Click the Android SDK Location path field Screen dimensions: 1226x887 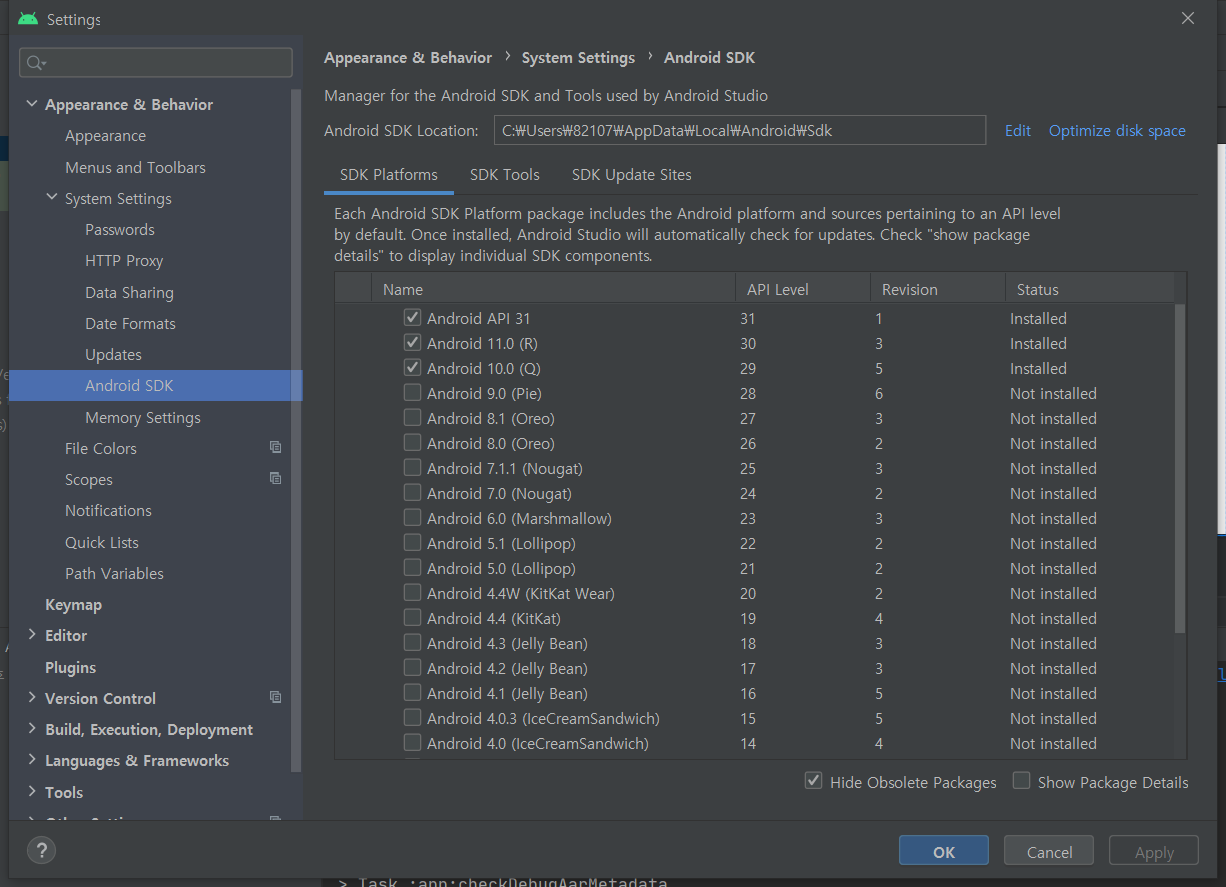(x=740, y=130)
